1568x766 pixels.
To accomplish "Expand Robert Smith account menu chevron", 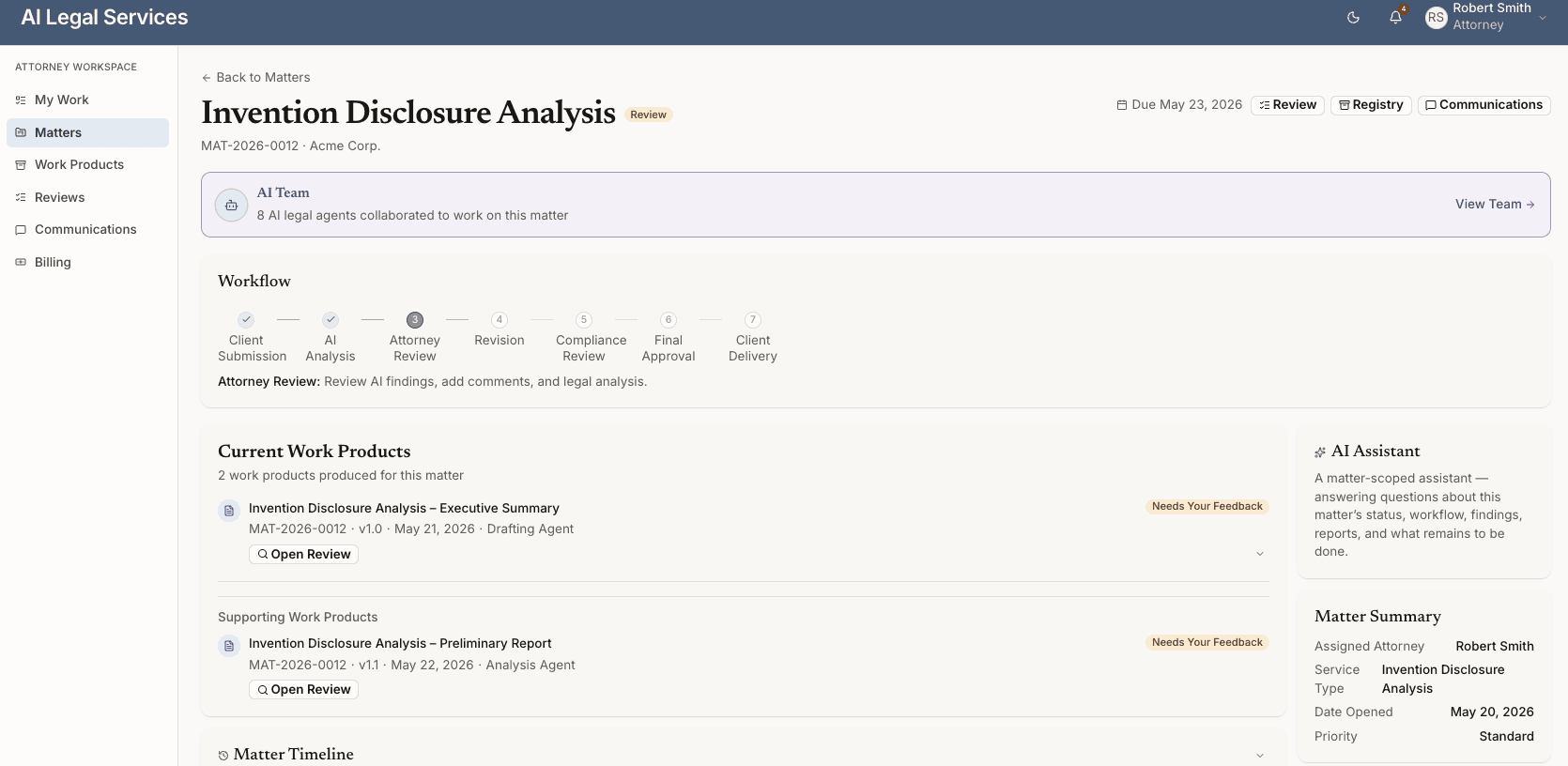I will pos(1543,18).
